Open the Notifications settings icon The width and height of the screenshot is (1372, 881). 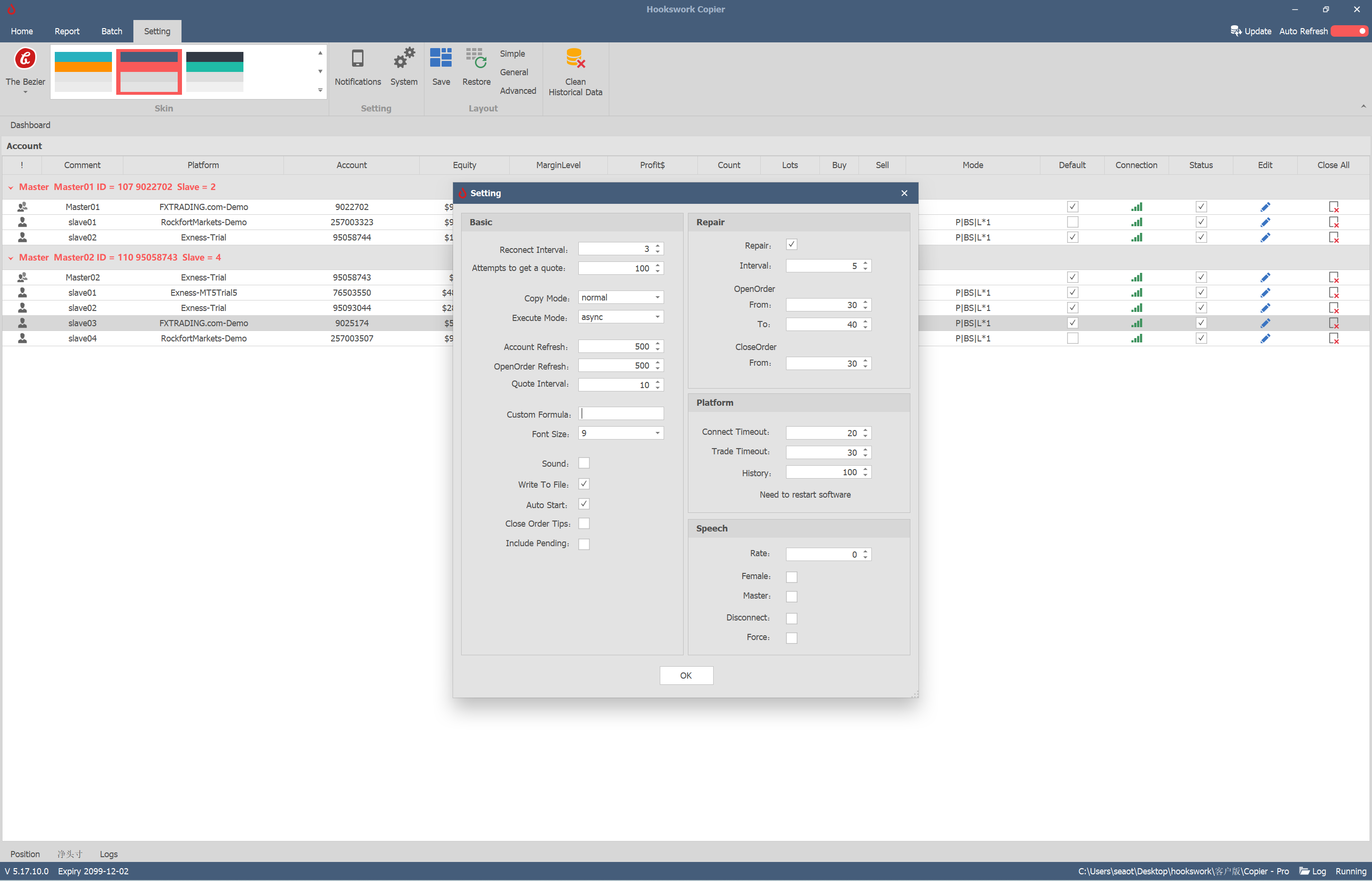[x=358, y=59]
